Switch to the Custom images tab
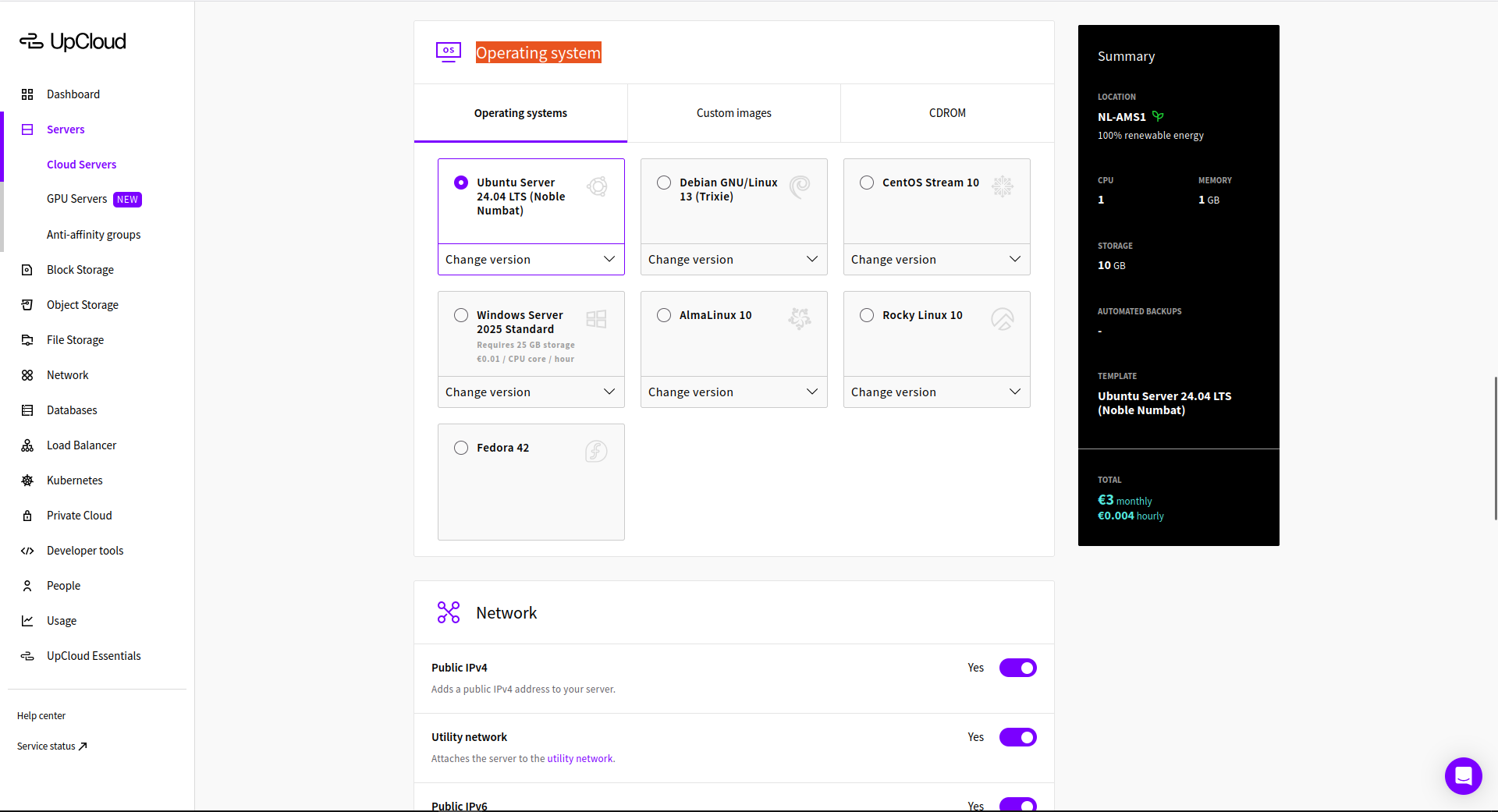Image resolution: width=1498 pixels, height=812 pixels. pos(733,113)
